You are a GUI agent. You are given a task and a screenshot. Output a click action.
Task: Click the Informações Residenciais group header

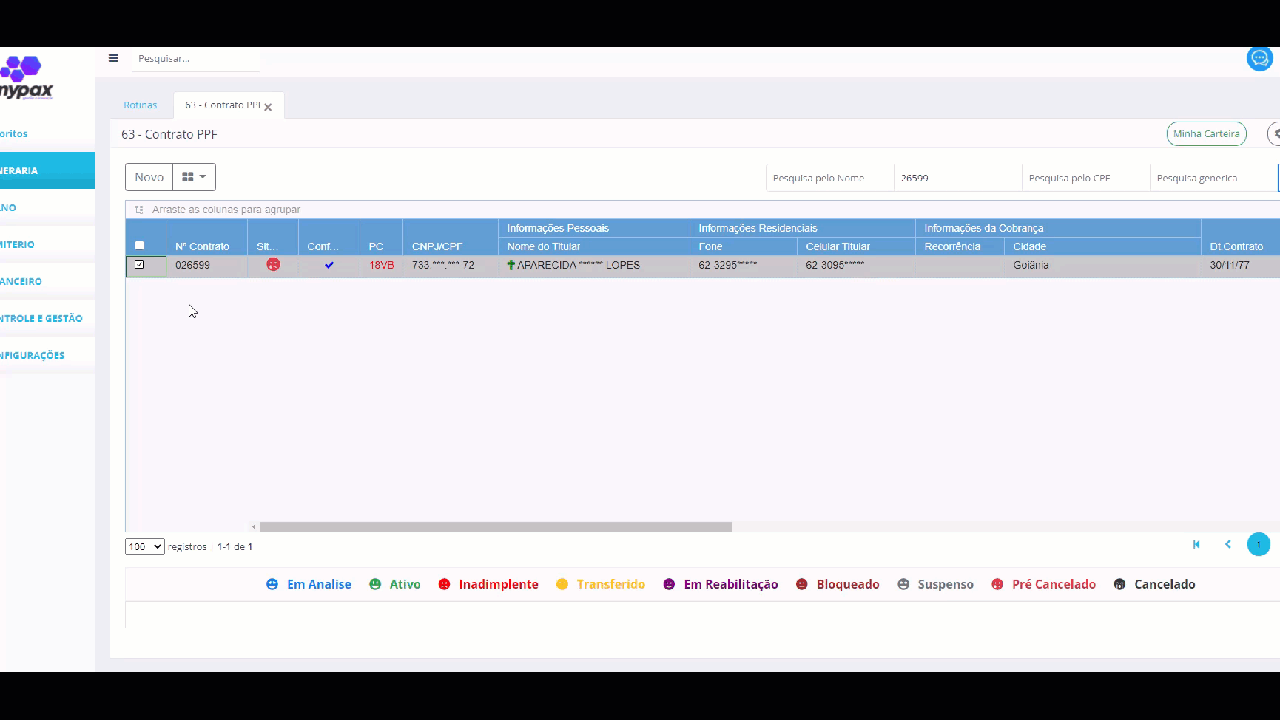click(802, 228)
